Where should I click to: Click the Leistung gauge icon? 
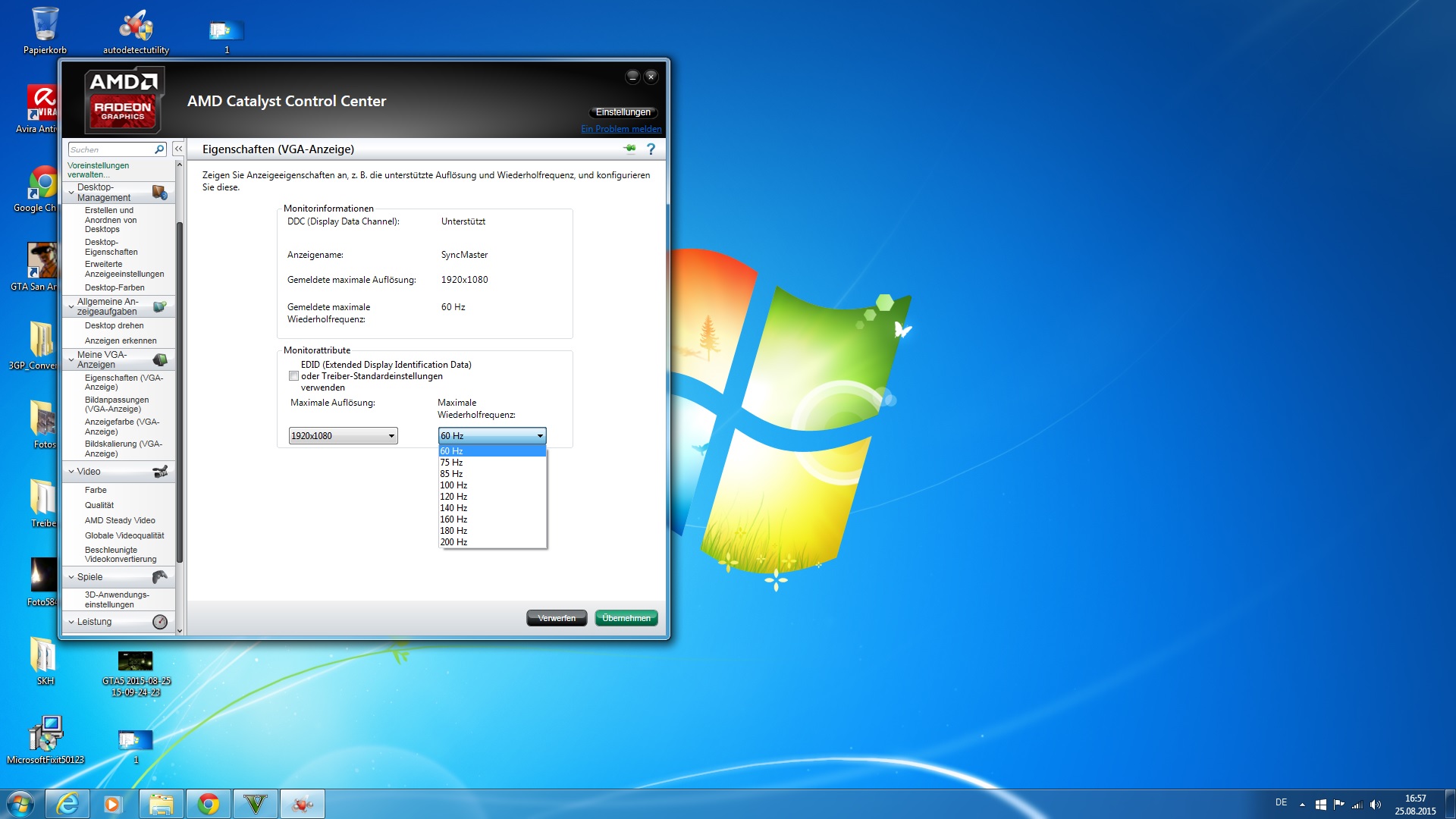(160, 622)
